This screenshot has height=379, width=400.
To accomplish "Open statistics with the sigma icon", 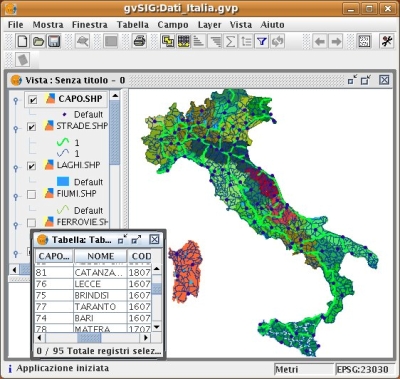I will (230, 41).
